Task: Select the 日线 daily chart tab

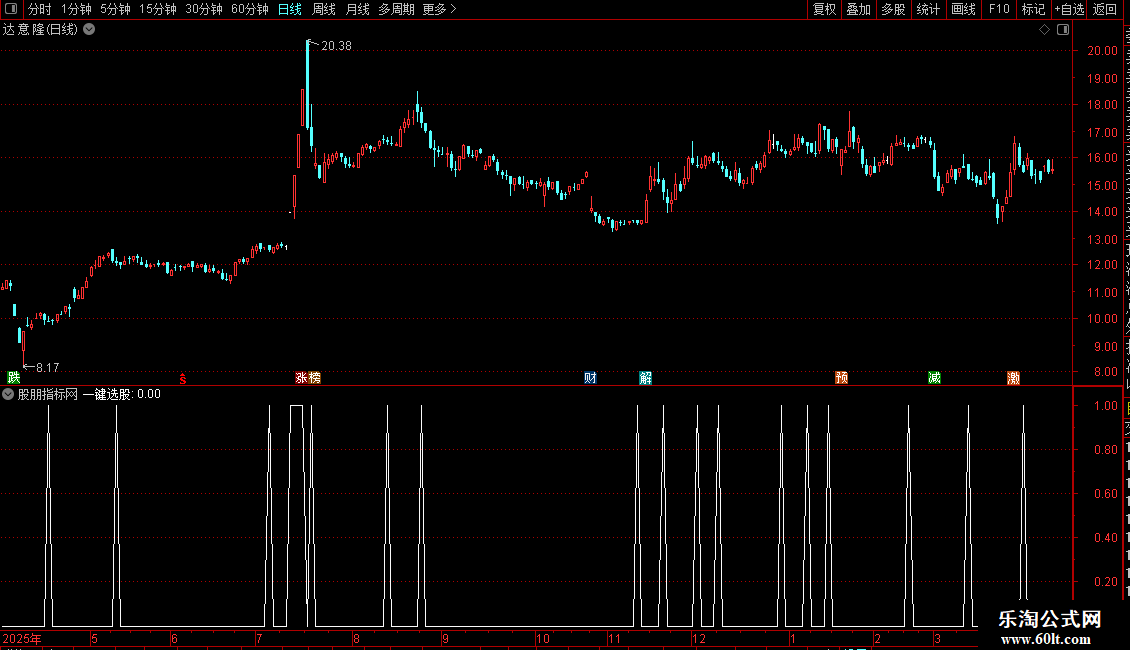Action: click(x=290, y=9)
